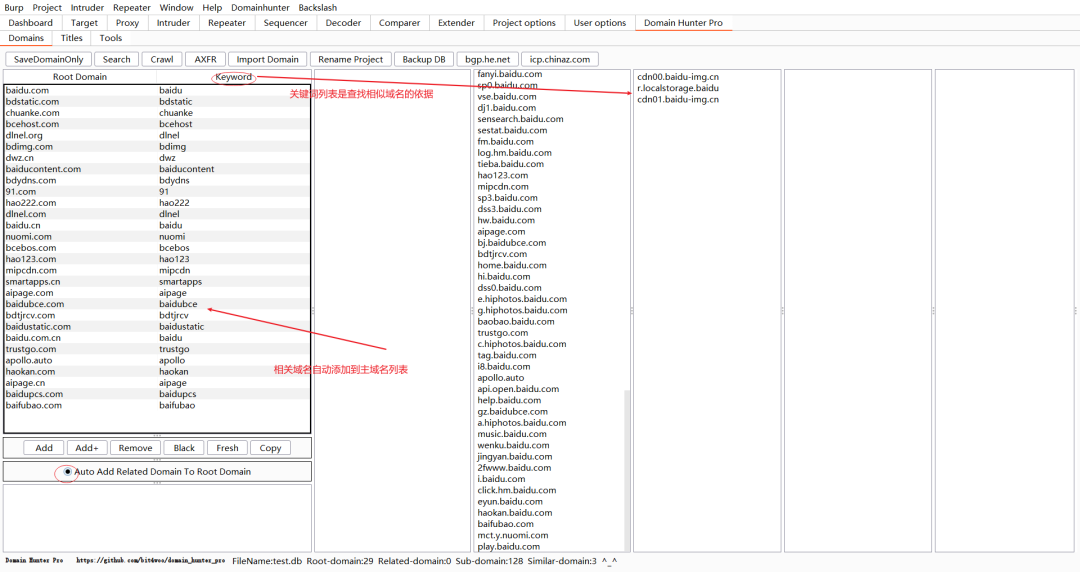Image resolution: width=1080 pixels, height=572 pixels.
Task: Click the AXFR button
Action: pyautogui.click(x=205, y=59)
